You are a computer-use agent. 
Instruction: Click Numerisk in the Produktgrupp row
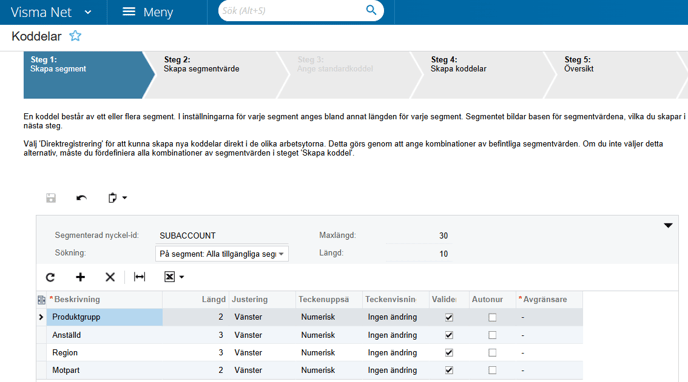318,317
